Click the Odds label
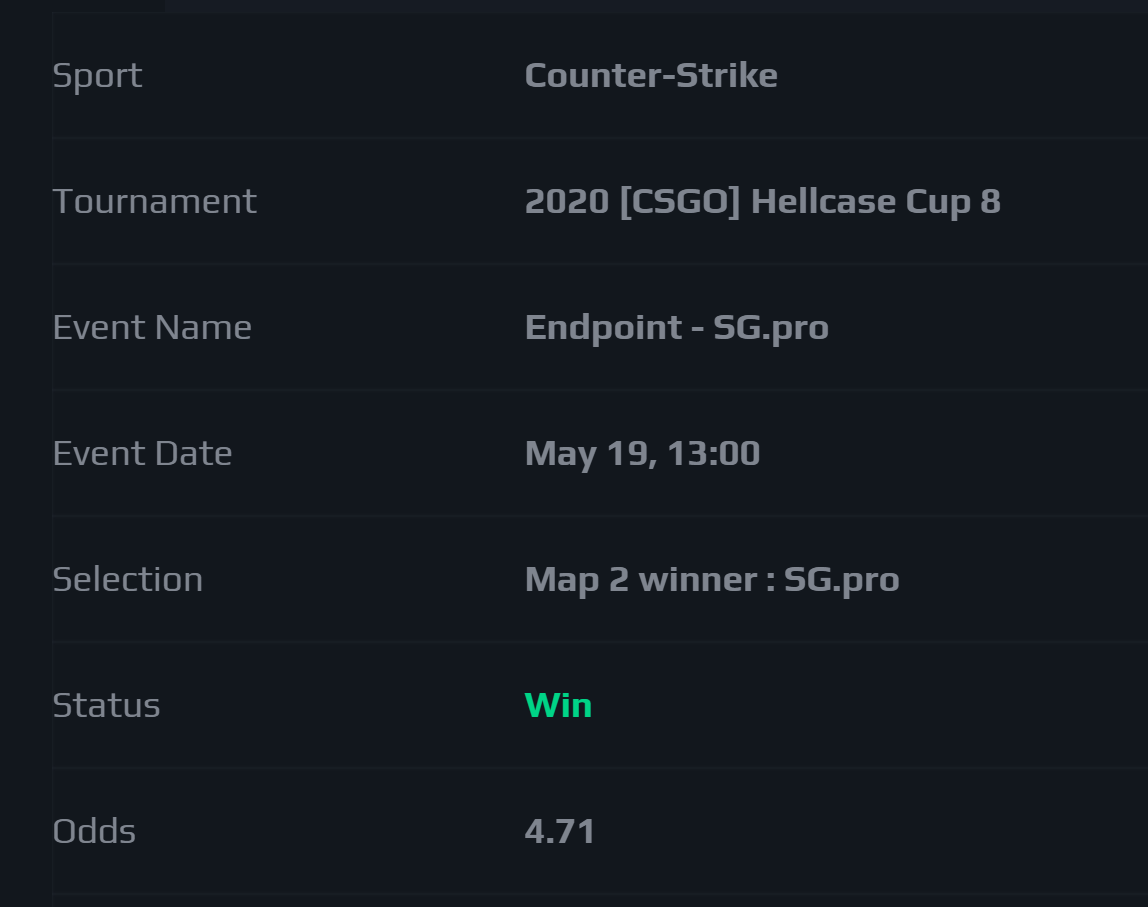The image size is (1148, 907). 94,831
